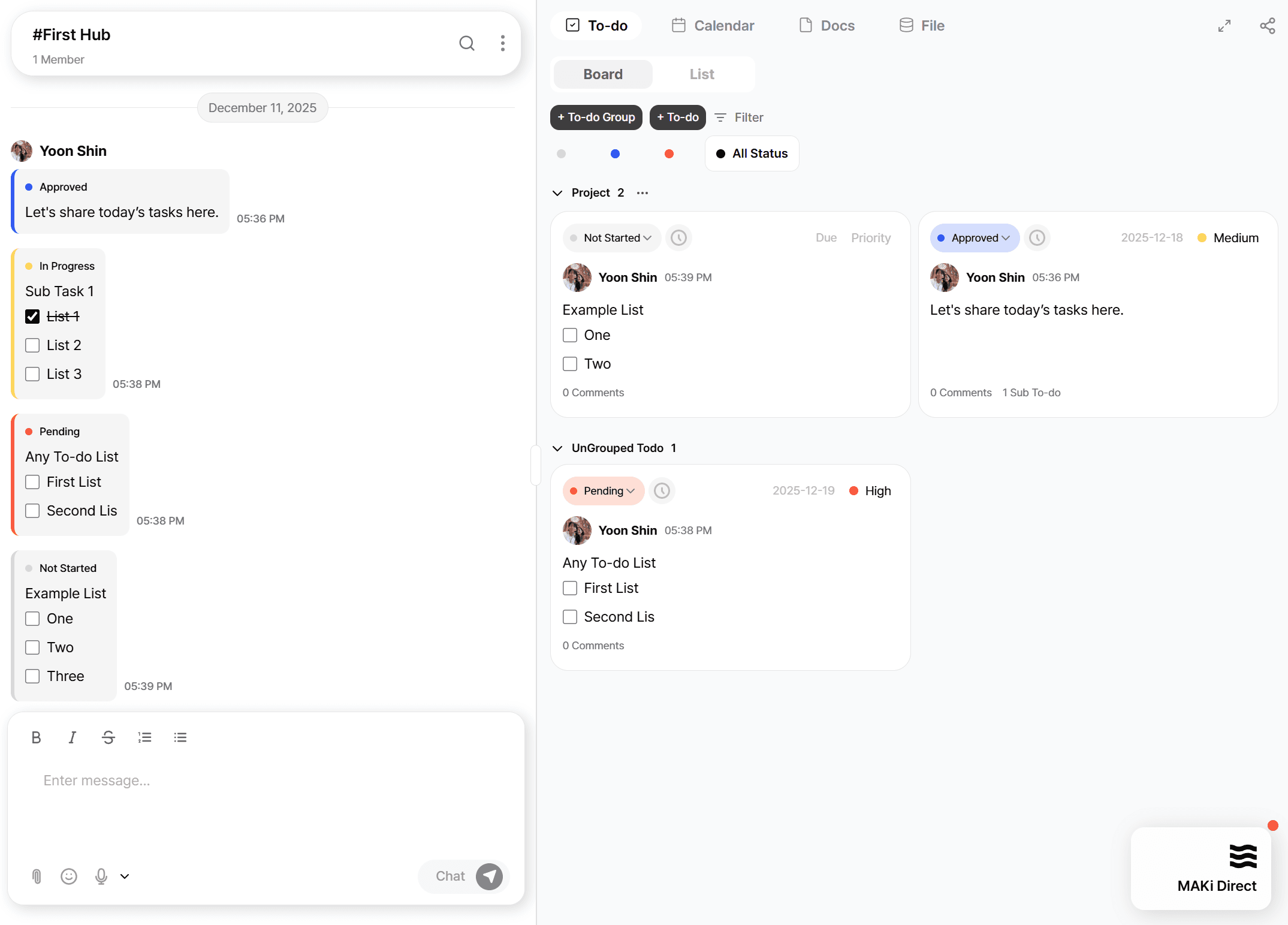Click the clock icon on Pending card

pyautogui.click(x=662, y=491)
